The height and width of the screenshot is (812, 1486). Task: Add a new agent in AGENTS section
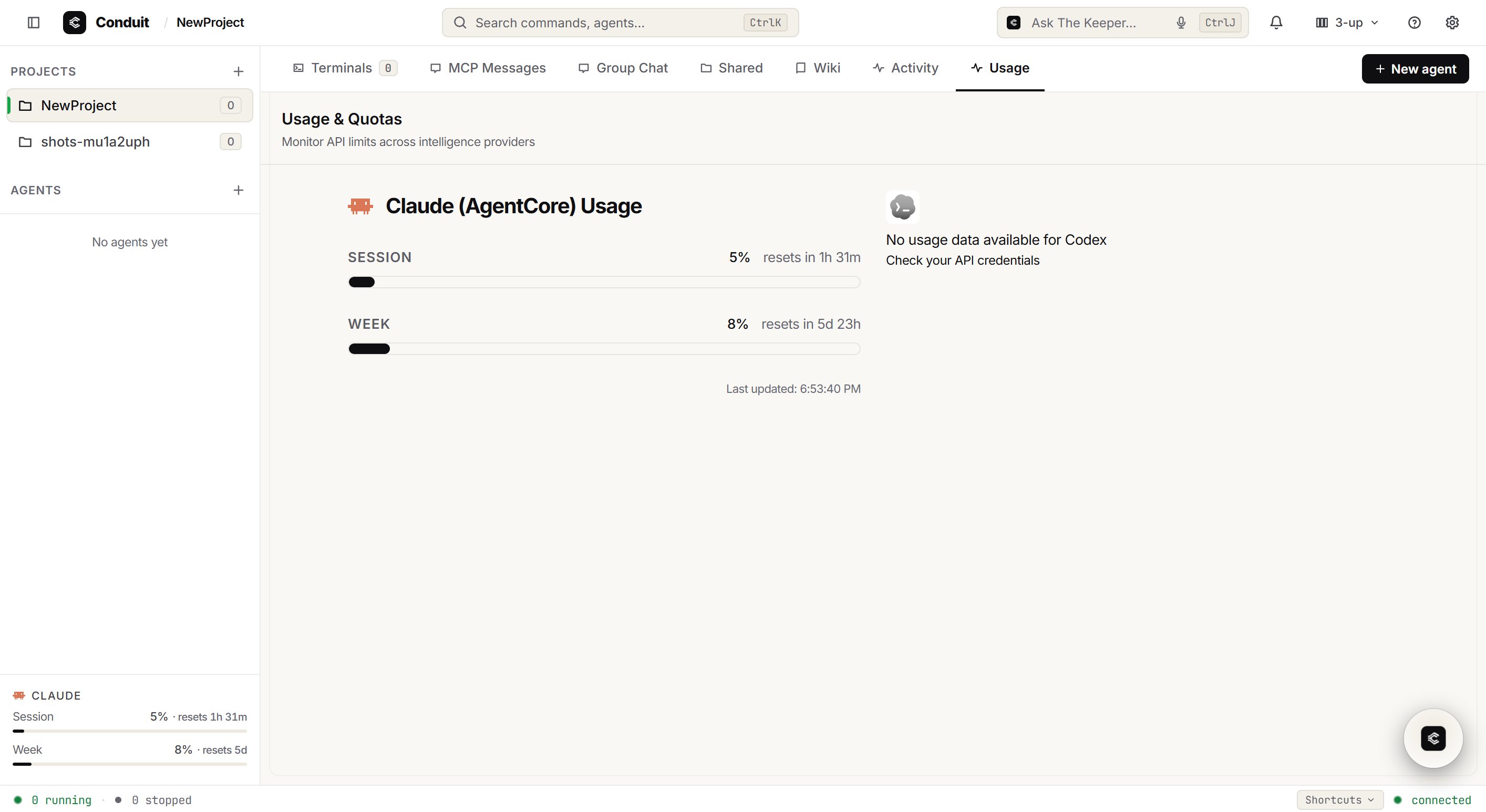tap(238, 190)
